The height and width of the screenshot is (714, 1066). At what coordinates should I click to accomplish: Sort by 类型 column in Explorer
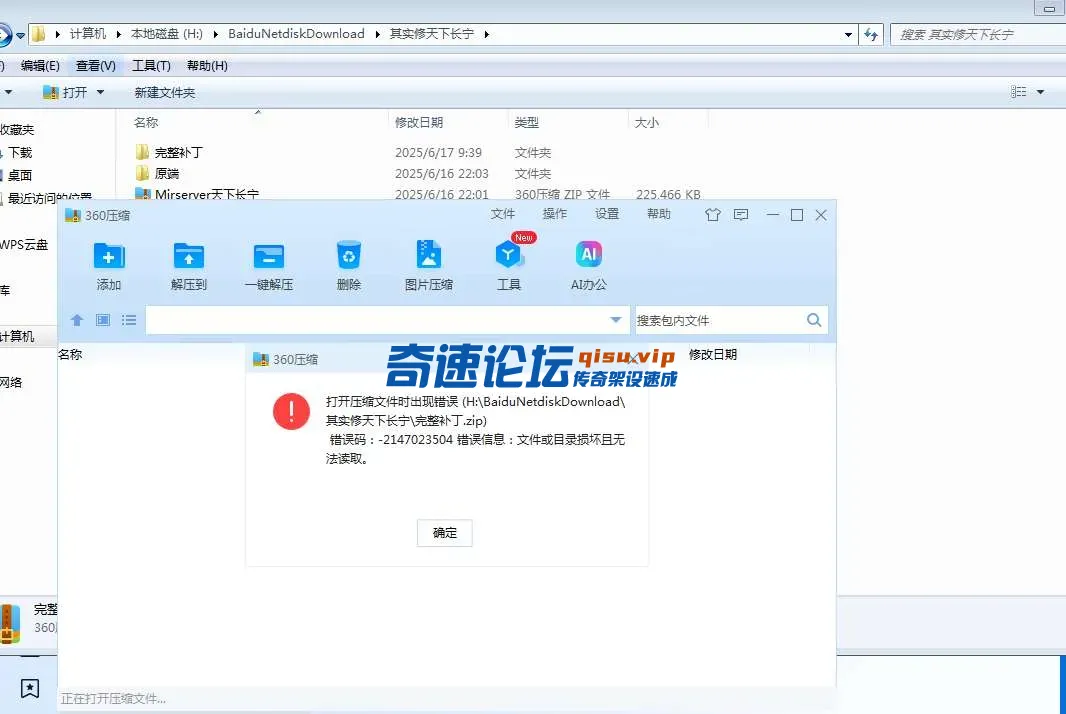point(526,122)
